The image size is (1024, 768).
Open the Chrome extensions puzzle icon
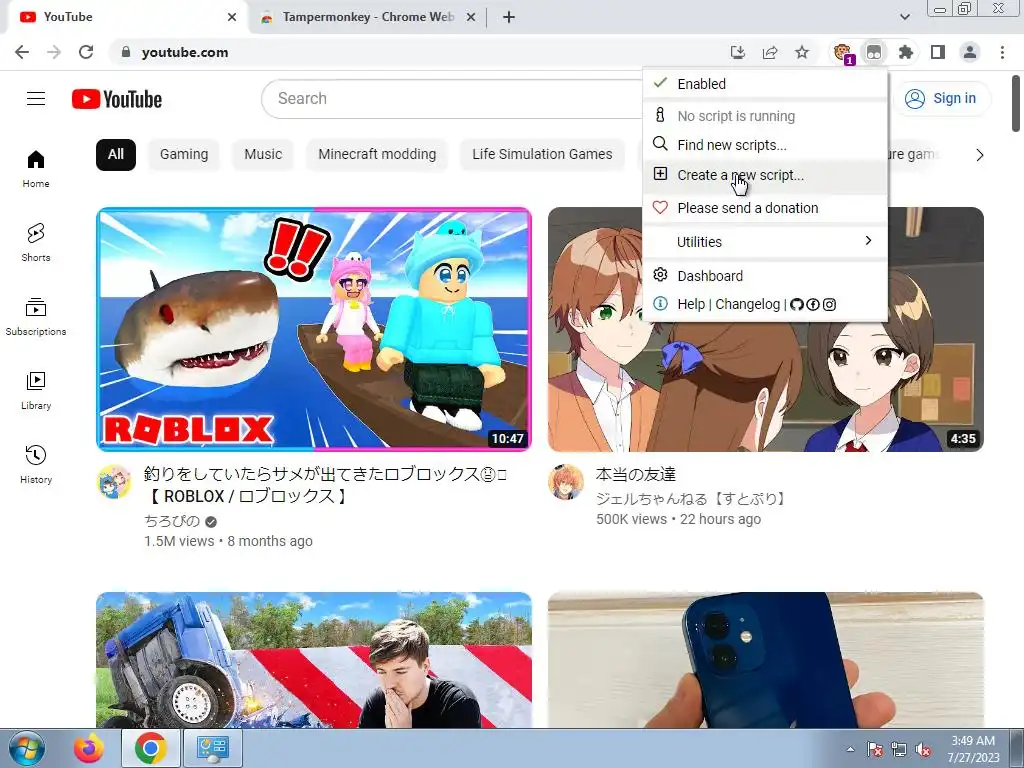pyautogui.click(x=906, y=52)
